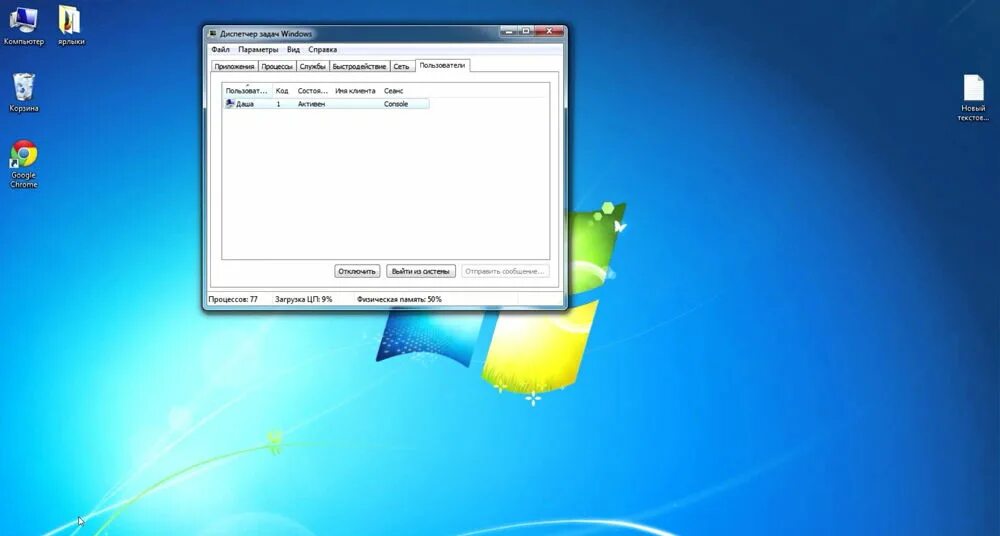The image size is (1000, 536).
Task: Click the Активен status cell
Action: pyautogui.click(x=311, y=104)
